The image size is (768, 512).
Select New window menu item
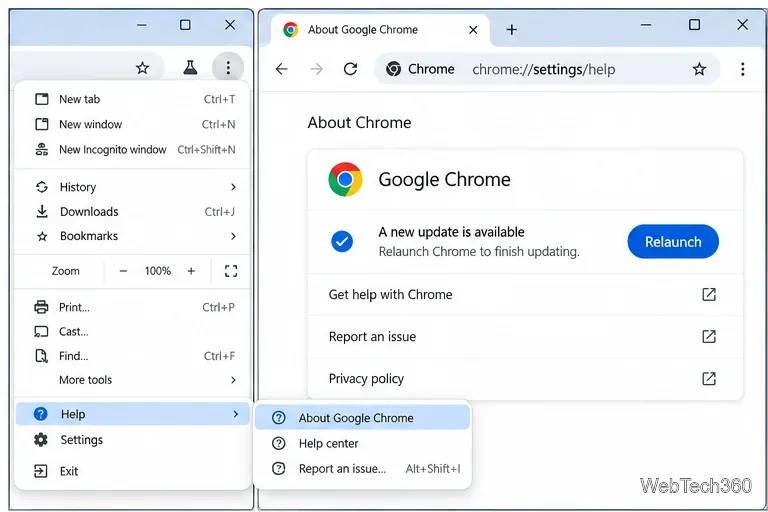click(133, 124)
